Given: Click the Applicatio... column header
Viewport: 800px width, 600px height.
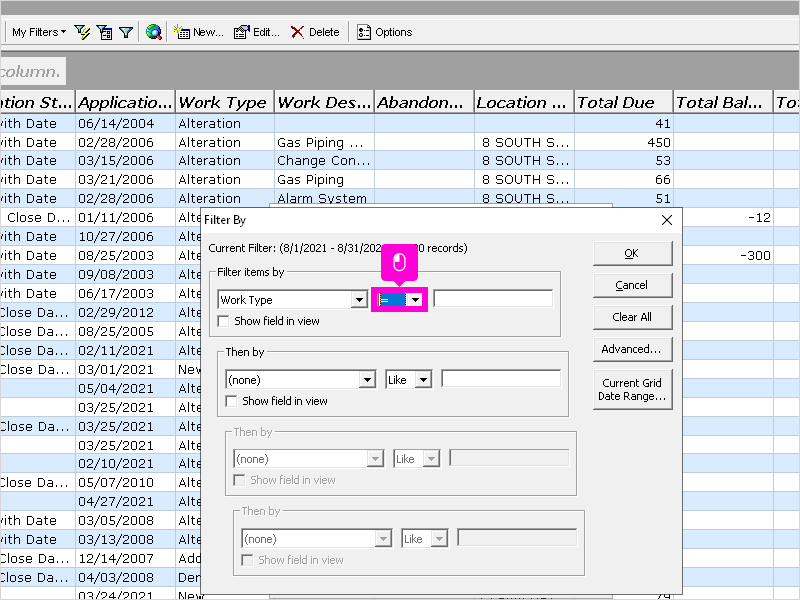Looking at the screenshot, I should 125,103.
